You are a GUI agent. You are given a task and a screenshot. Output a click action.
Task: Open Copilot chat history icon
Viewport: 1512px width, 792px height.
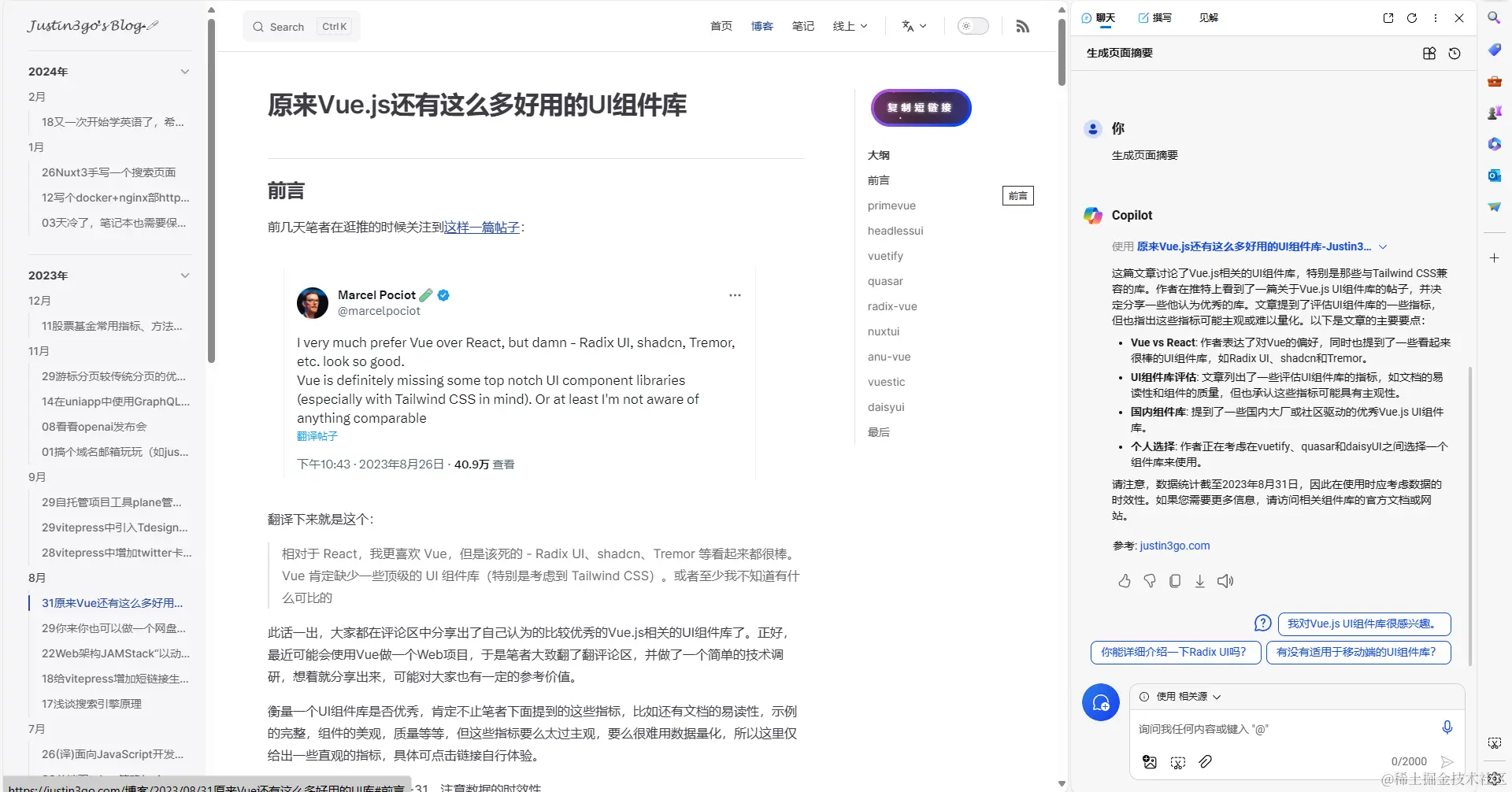click(x=1455, y=54)
